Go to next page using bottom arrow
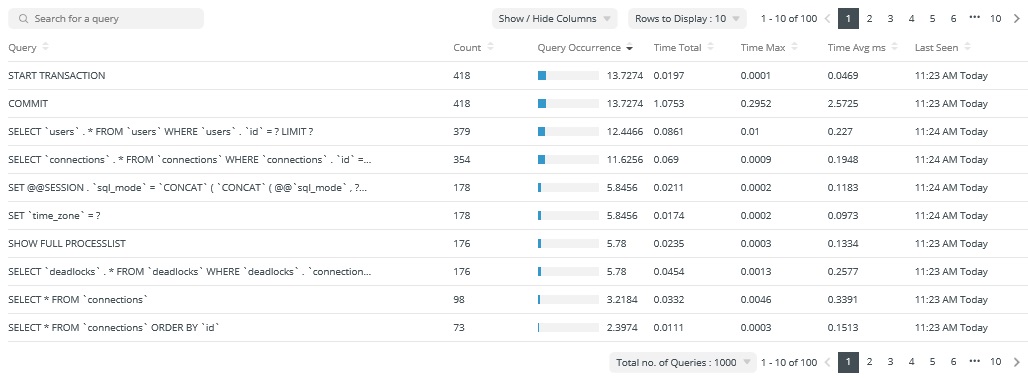Screen dimensions: 1028x380 click(1017, 362)
